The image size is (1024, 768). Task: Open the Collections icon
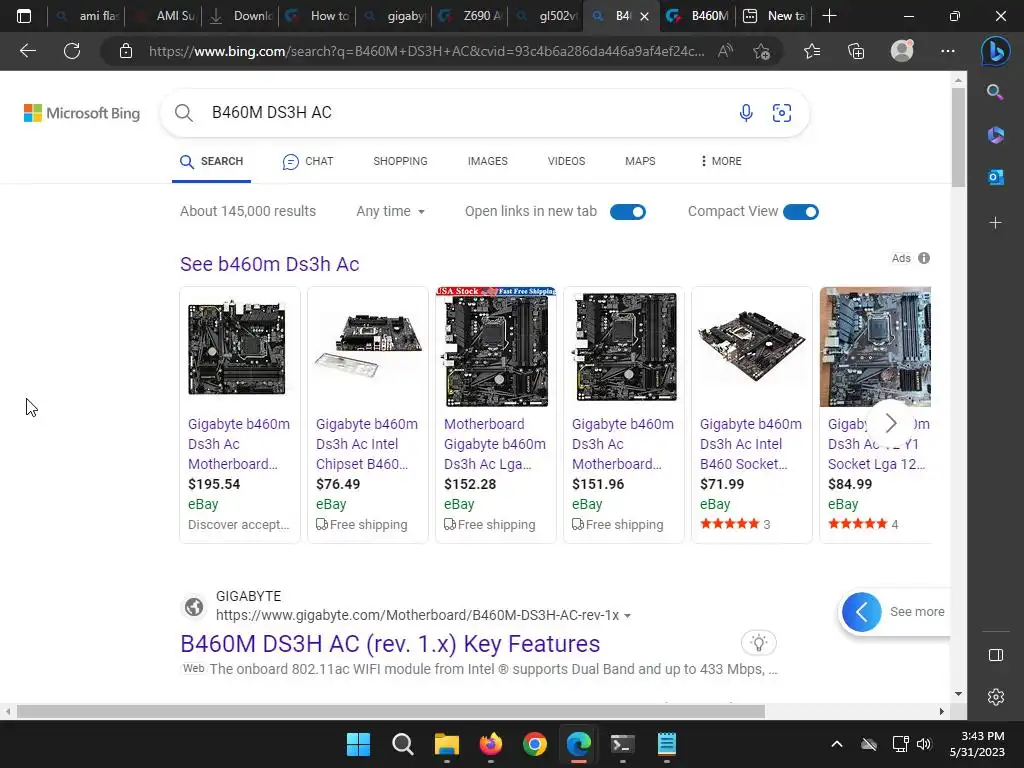pos(856,51)
